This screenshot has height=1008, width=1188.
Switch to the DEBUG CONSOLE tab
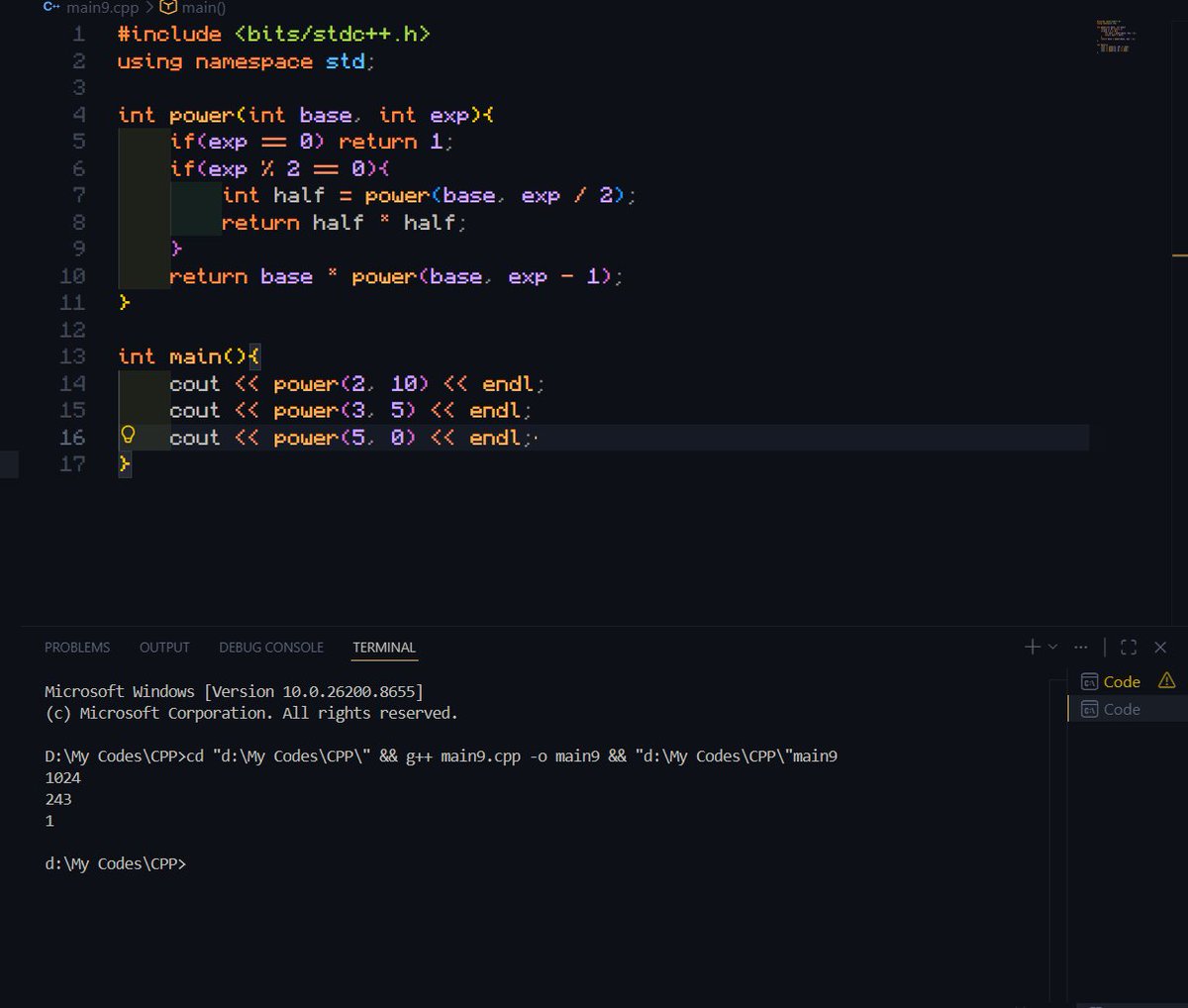click(x=271, y=648)
